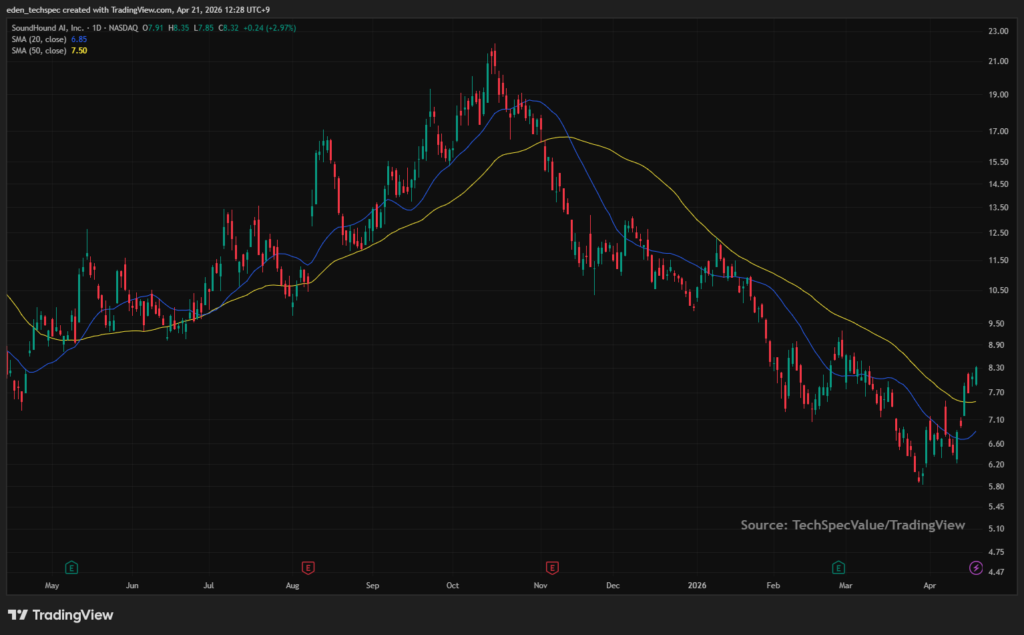Viewport: 1024px width, 635px height.
Task: Click the 7.10 price axis label
Action: 997,419
